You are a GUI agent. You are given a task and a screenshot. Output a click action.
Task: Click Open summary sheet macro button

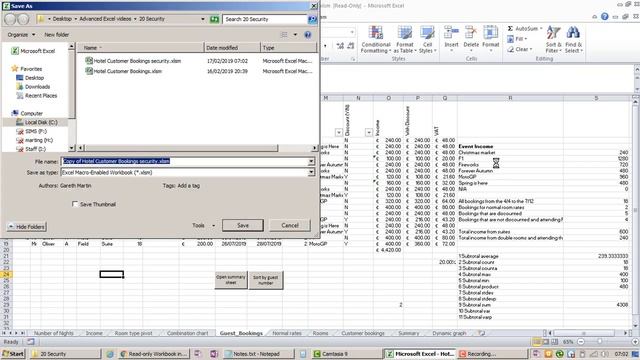231,280
